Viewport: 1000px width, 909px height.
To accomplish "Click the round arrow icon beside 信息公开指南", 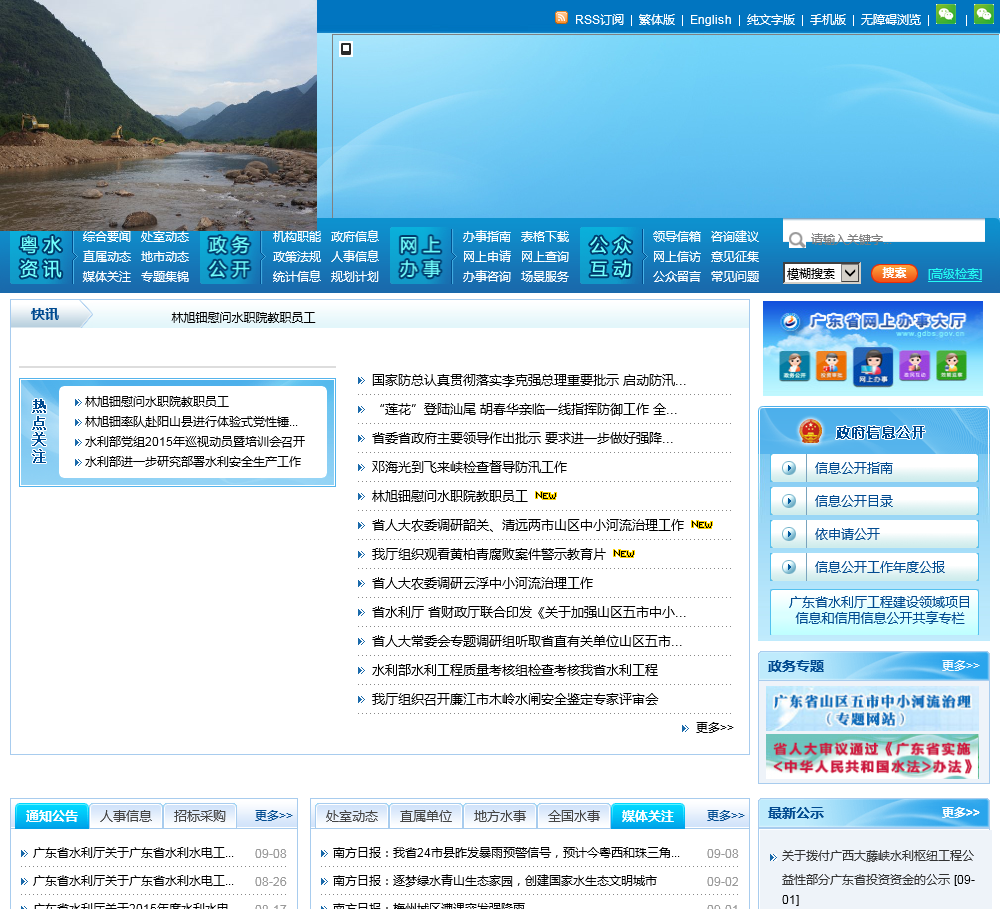I will tap(789, 468).
